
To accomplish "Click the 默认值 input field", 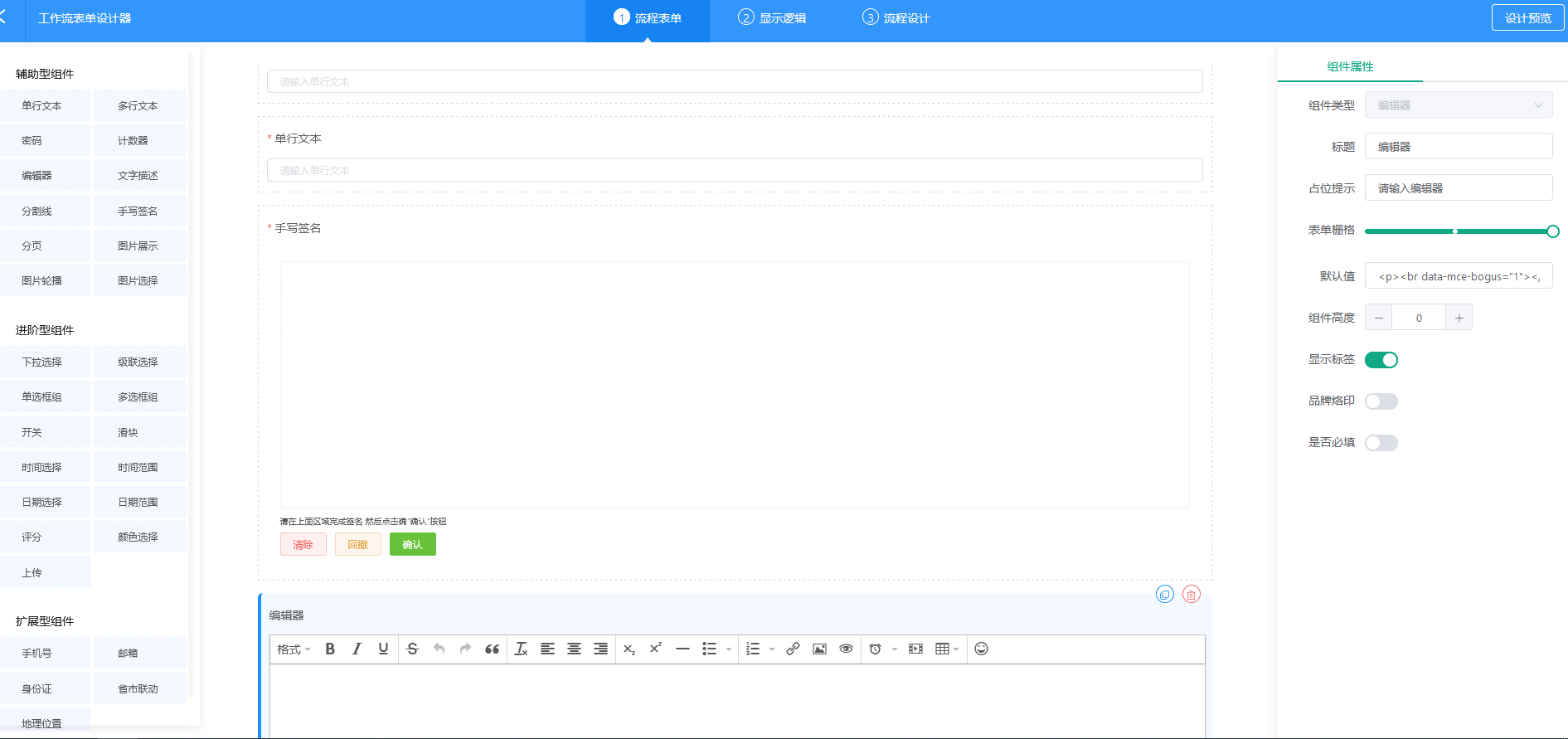I will coord(1459,276).
